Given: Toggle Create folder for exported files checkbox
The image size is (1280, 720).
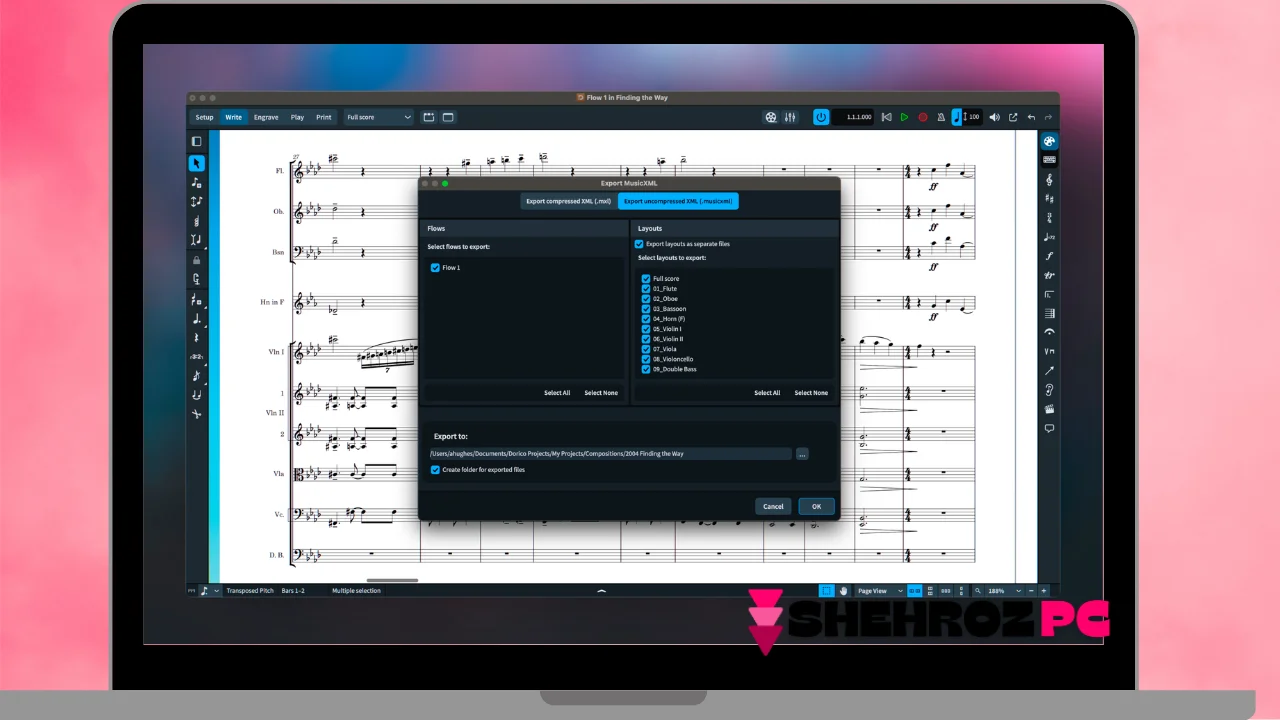Looking at the screenshot, I should pyautogui.click(x=435, y=470).
